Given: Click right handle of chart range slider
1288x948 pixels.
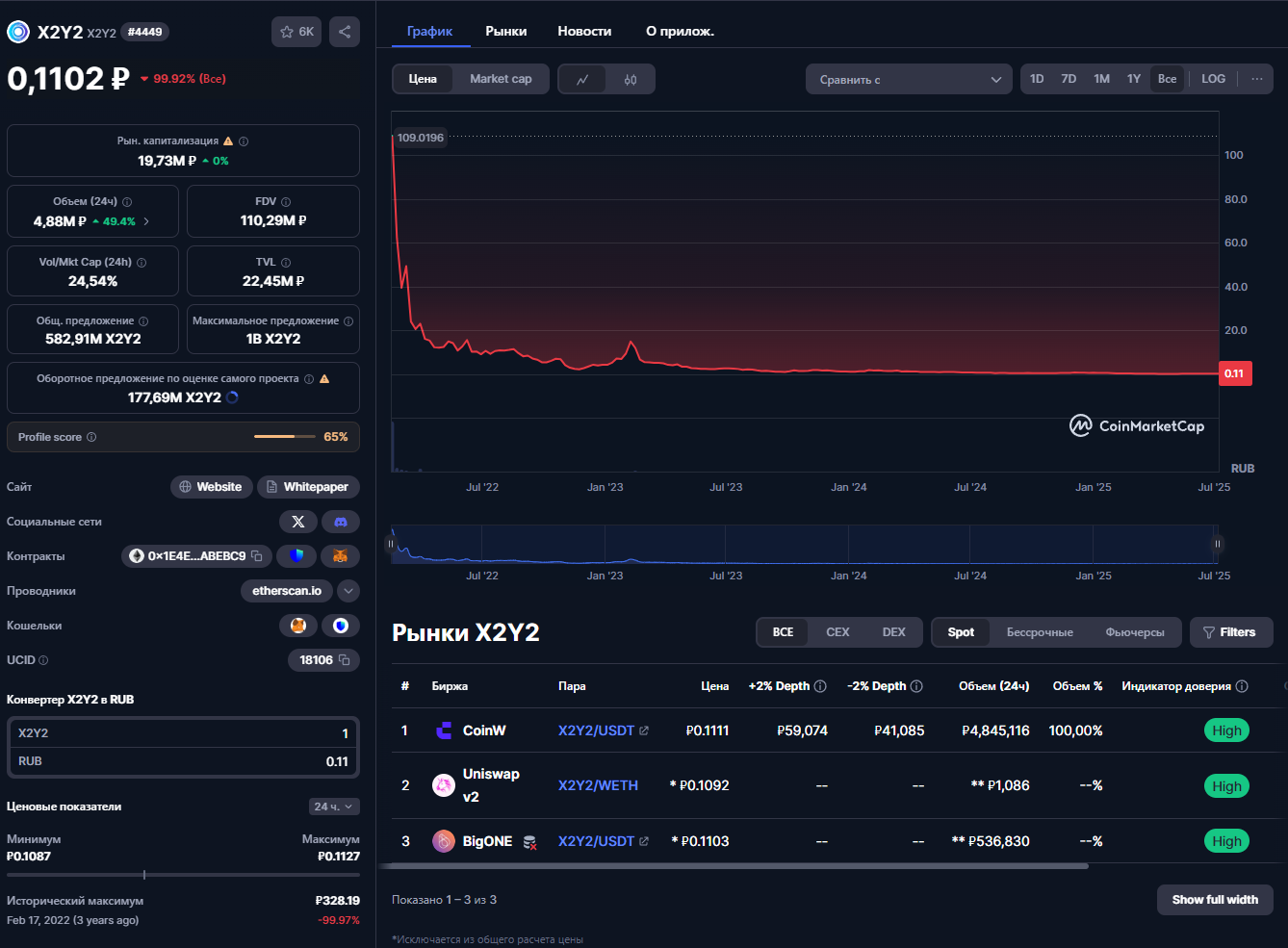Looking at the screenshot, I should [1218, 544].
